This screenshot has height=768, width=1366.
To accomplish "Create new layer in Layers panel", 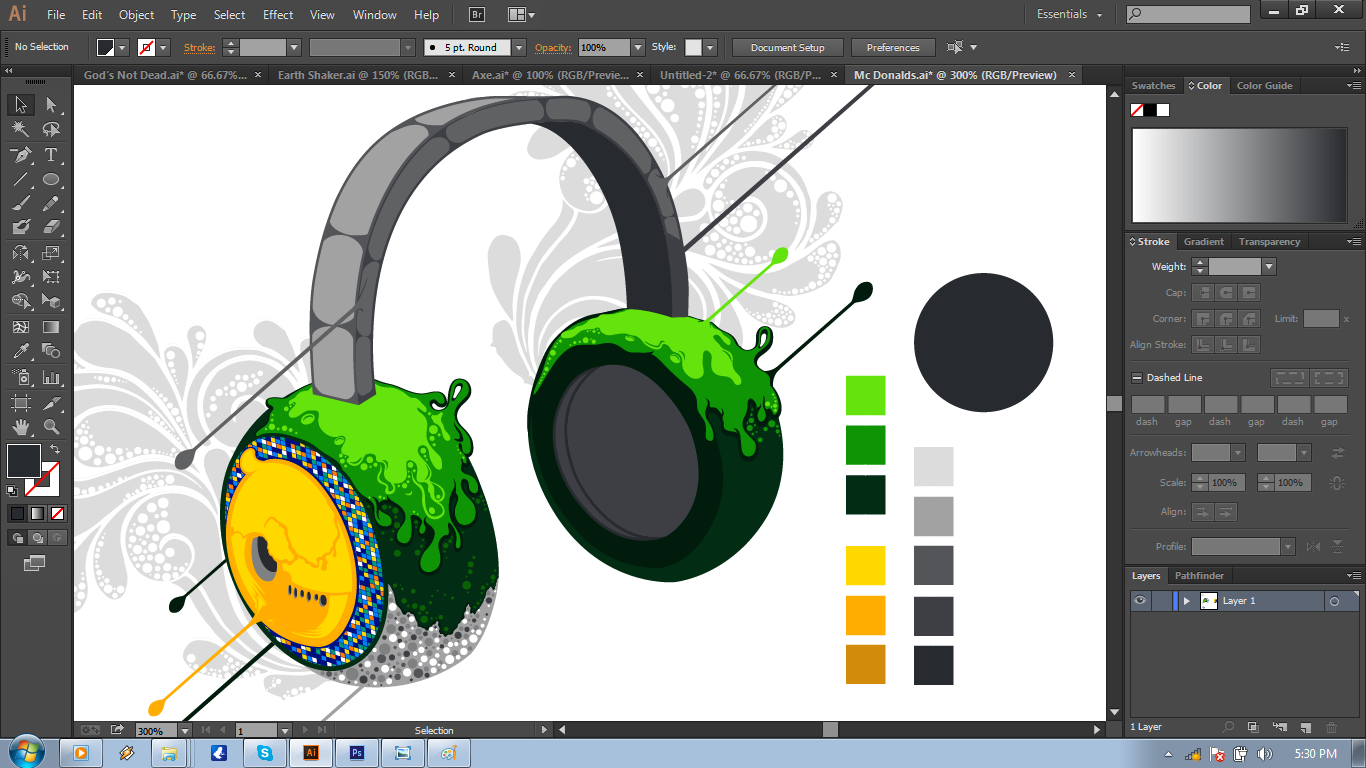I will tap(1305, 727).
